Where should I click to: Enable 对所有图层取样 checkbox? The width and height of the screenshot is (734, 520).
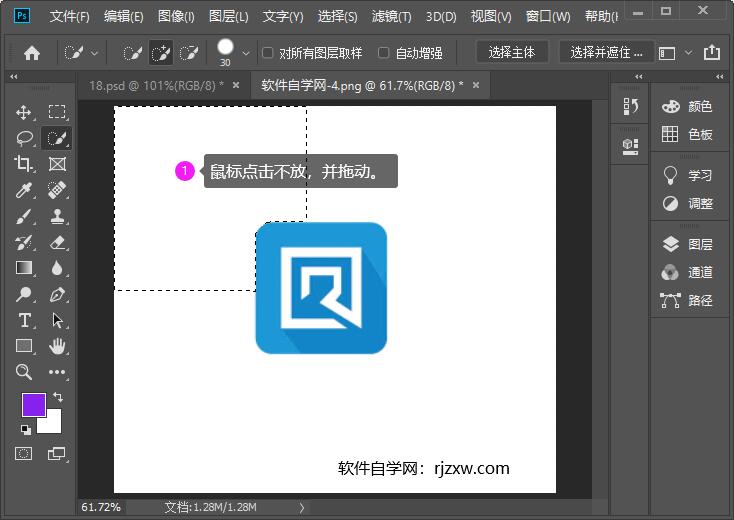click(267, 52)
